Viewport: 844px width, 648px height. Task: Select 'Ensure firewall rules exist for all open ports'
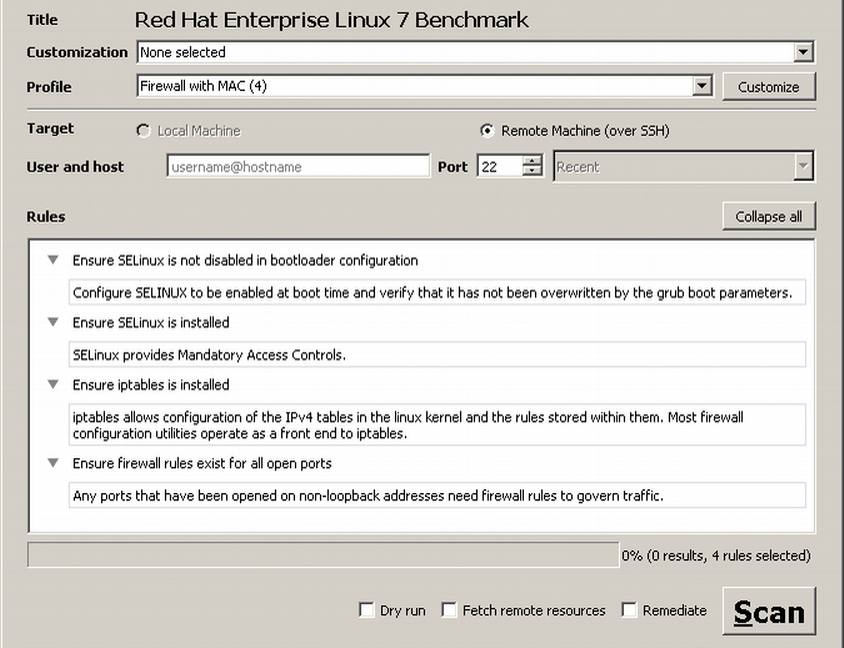click(x=202, y=463)
